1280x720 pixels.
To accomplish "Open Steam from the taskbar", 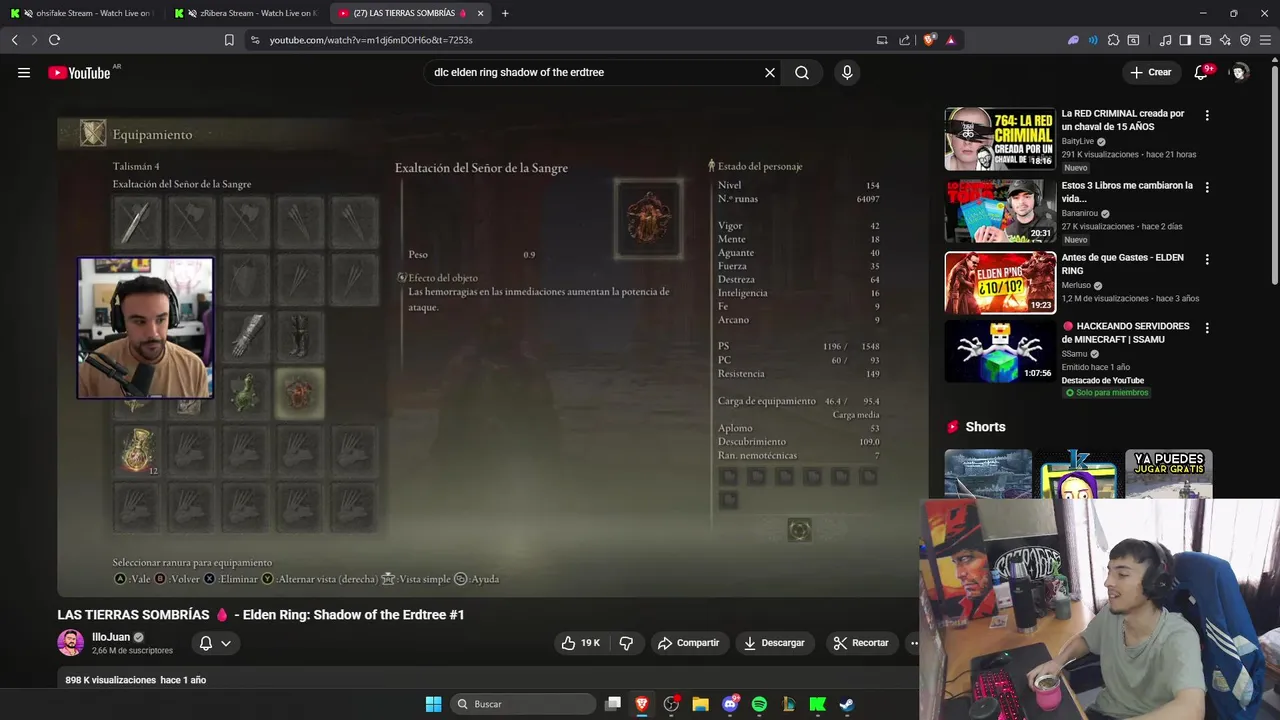I will tap(846, 704).
